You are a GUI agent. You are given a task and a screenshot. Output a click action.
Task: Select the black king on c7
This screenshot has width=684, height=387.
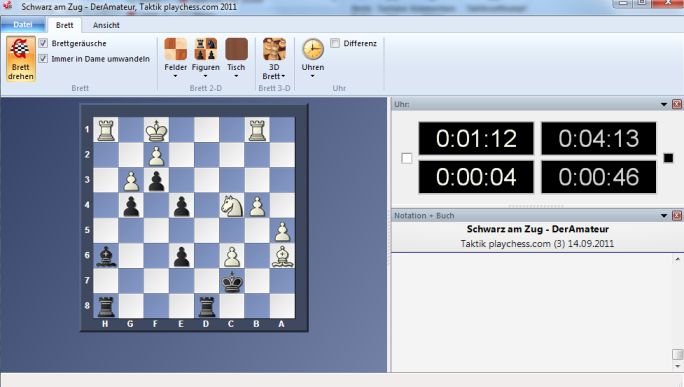tap(232, 281)
